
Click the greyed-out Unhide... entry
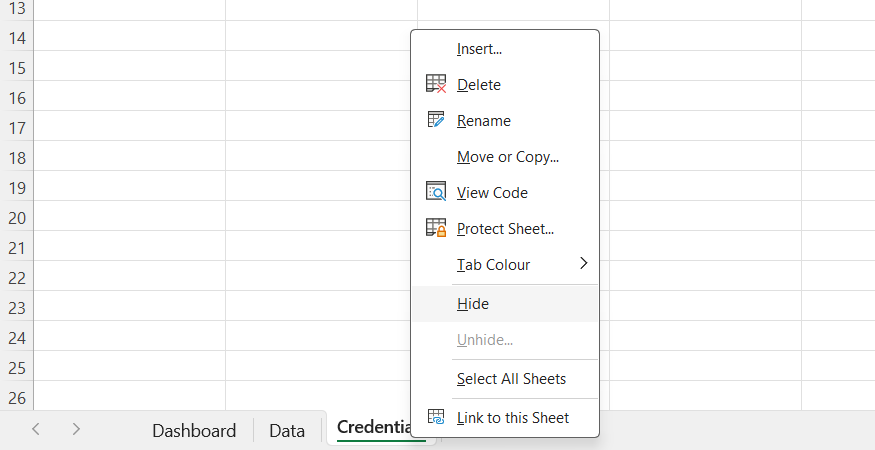505,339
